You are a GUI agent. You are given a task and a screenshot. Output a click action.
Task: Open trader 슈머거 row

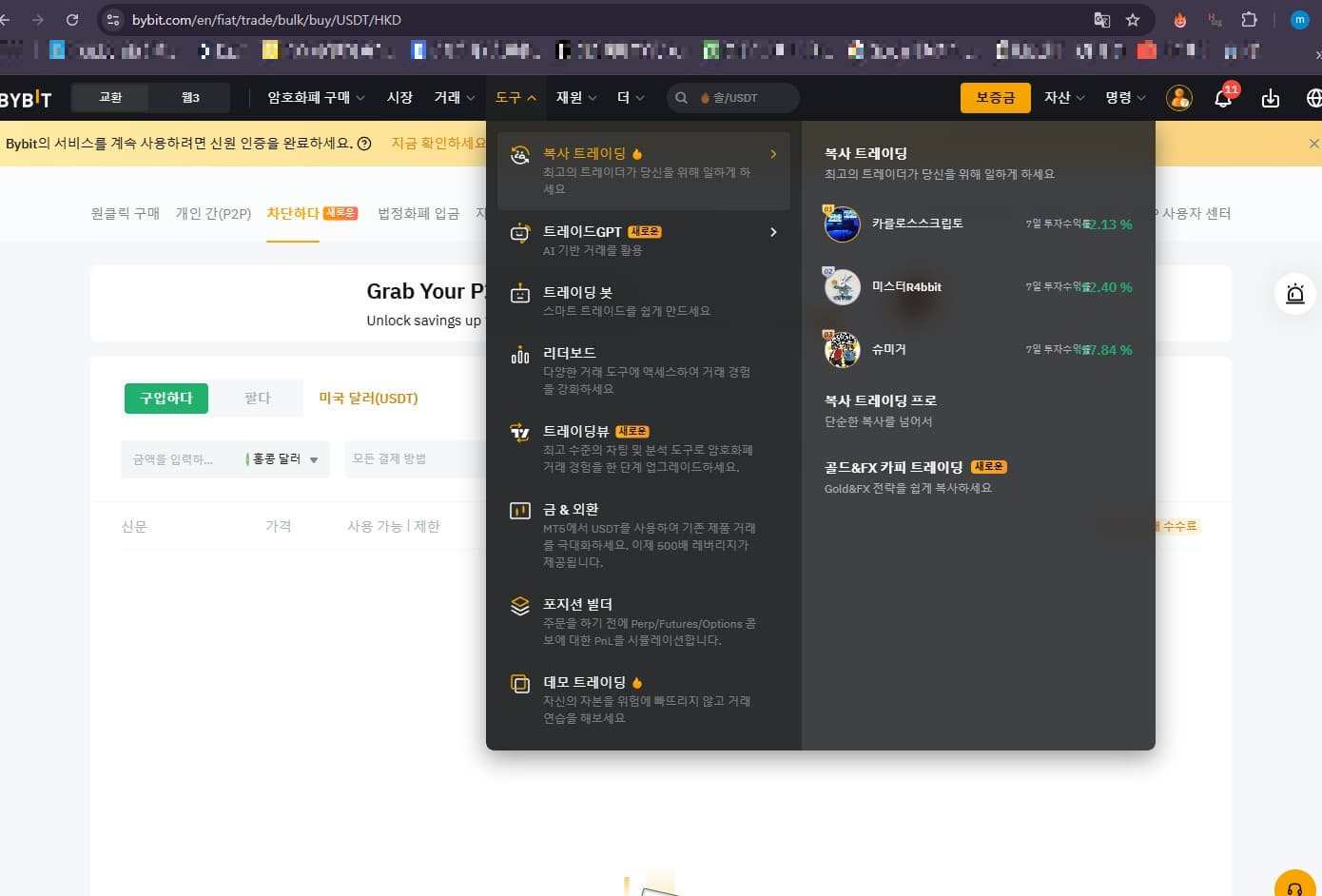click(979, 350)
